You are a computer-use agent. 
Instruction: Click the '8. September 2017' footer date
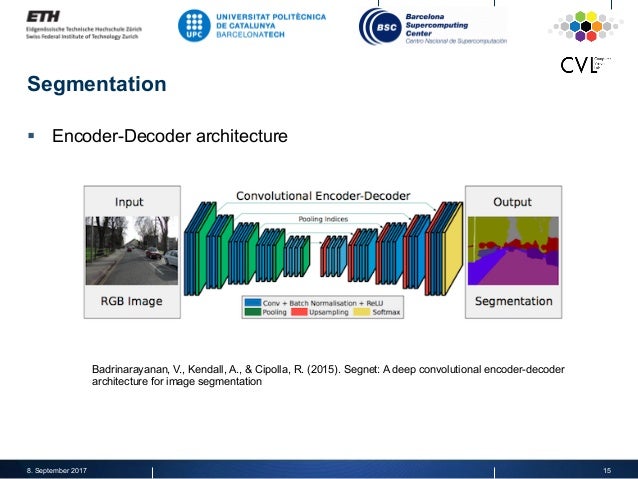point(57,470)
